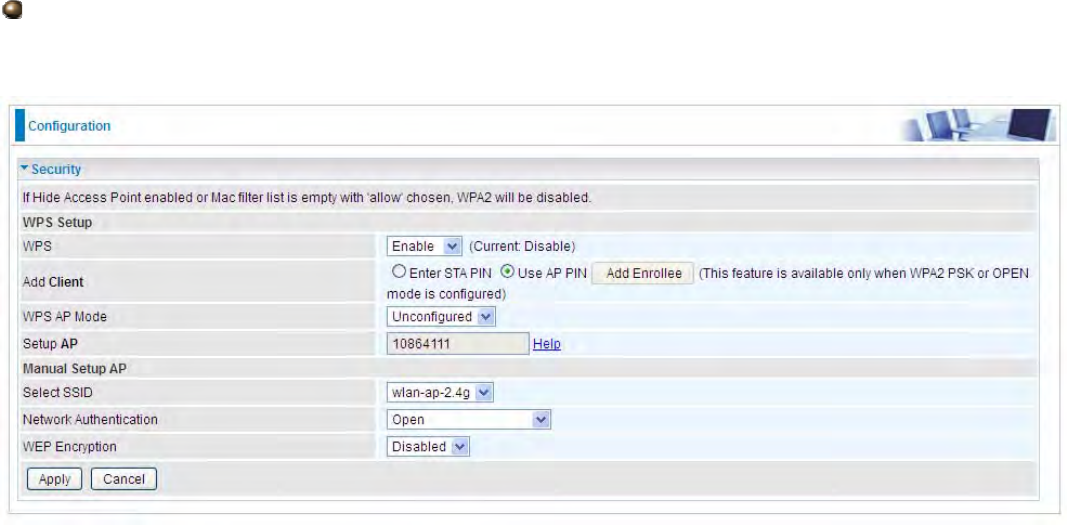Image resolution: width=1067 pixels, height=525 pixels.
Task: Open the WPS AP Mode dropdown
Action: click(x=441, y=316)
